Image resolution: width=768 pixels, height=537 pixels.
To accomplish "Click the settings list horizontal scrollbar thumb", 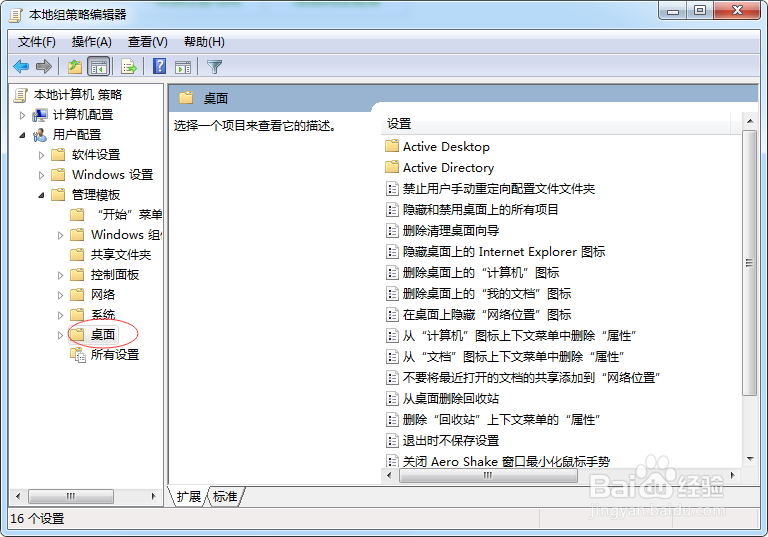I will click(x=488, y=475).
